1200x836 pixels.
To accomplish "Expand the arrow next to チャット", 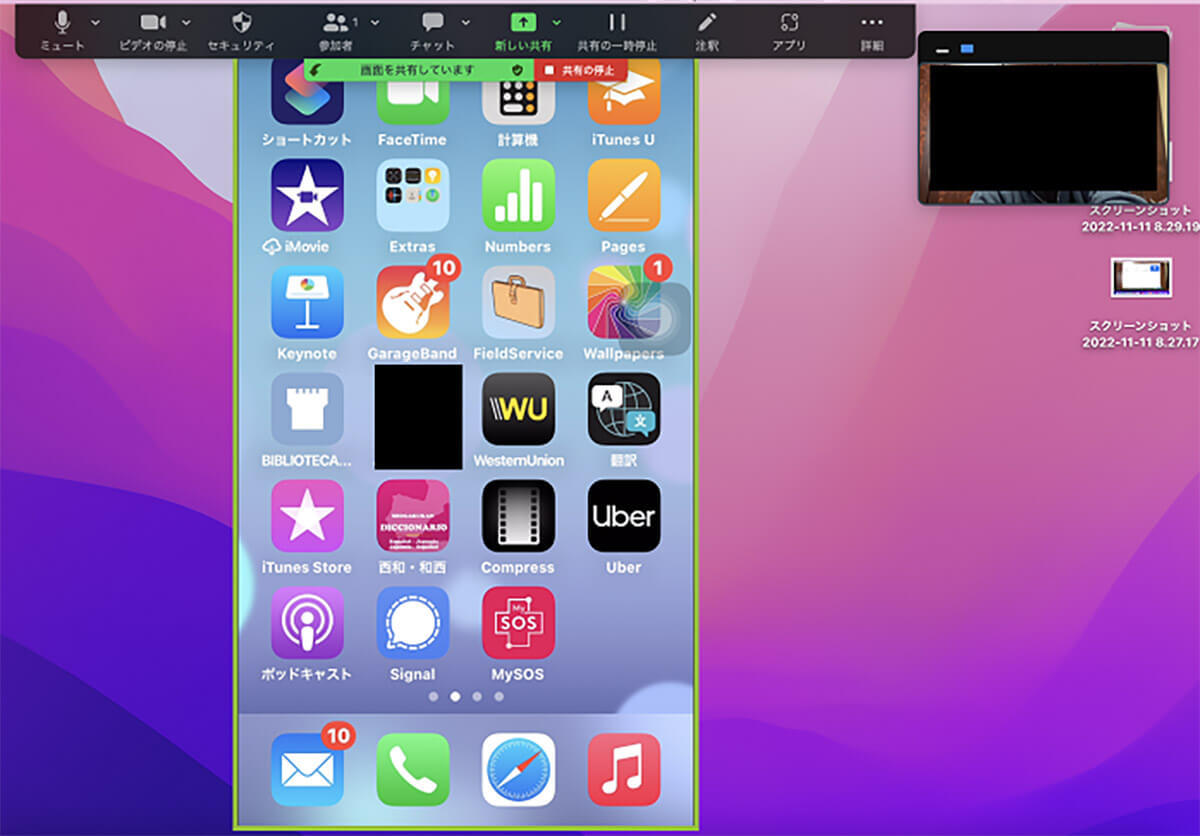I will [x=465, y=22].
